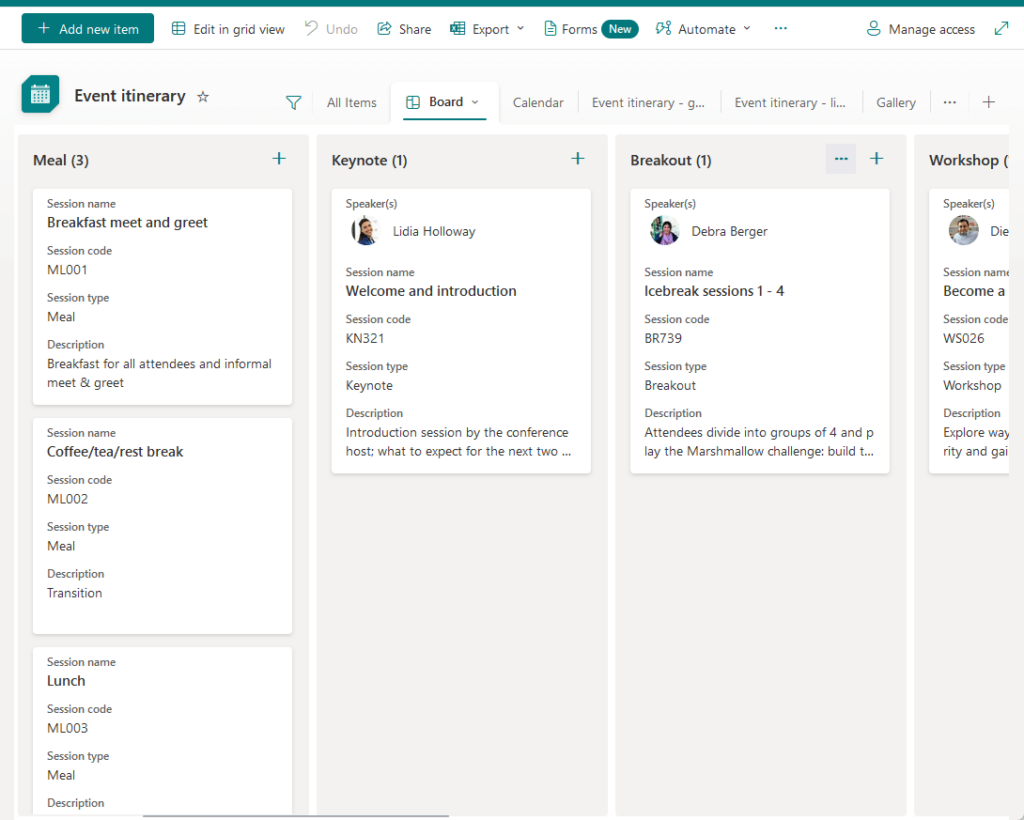Open the Lidia Holloway keynote card
The height and width of the screenshot is (820, 1024).
pyautogui.click(x=461, y=331)
